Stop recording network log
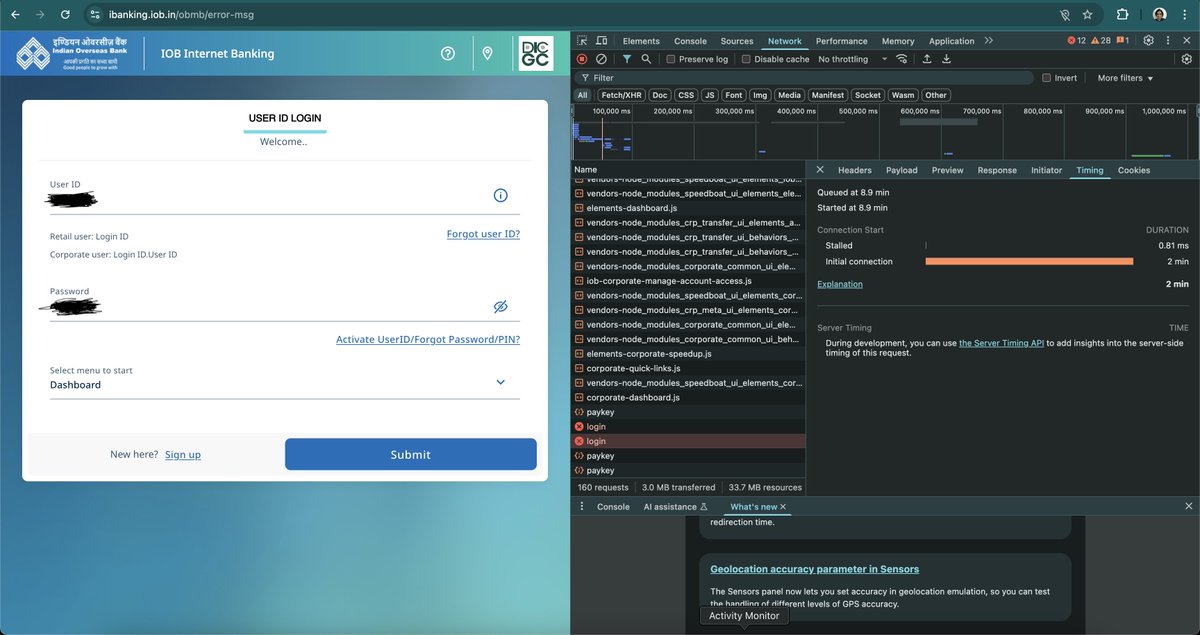 tap(582, 59)
